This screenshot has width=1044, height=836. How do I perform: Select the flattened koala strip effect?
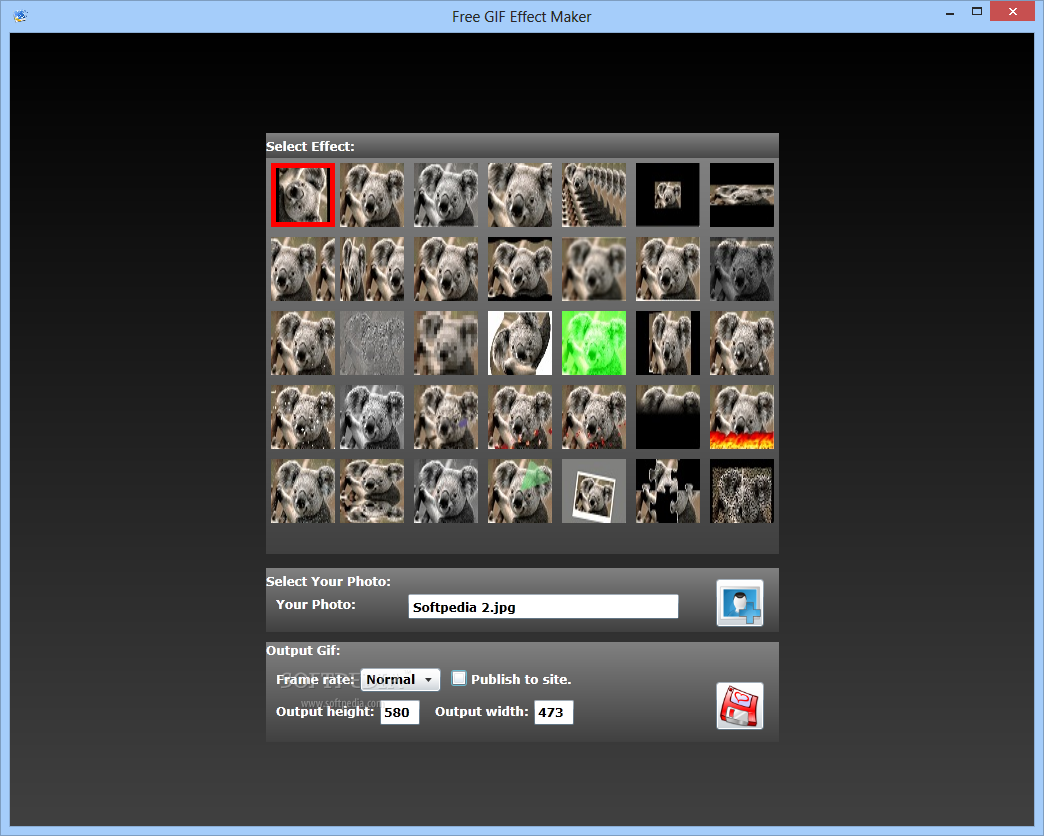(x=742, y=195)
